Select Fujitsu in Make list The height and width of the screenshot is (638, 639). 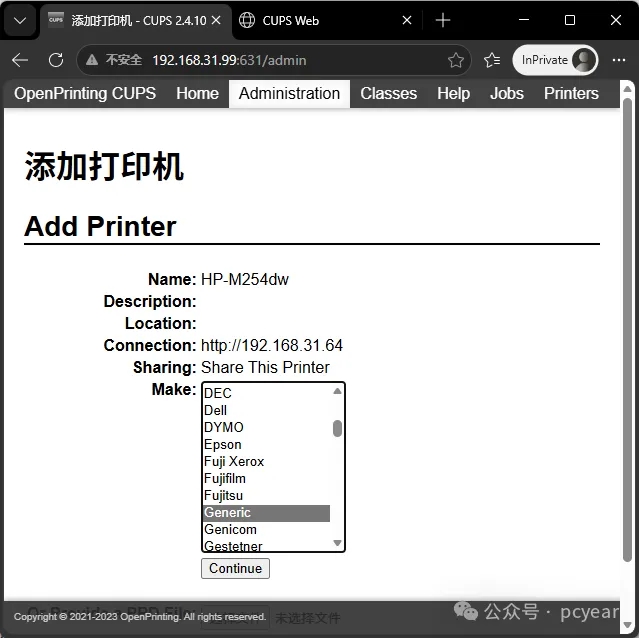[267, 496]
